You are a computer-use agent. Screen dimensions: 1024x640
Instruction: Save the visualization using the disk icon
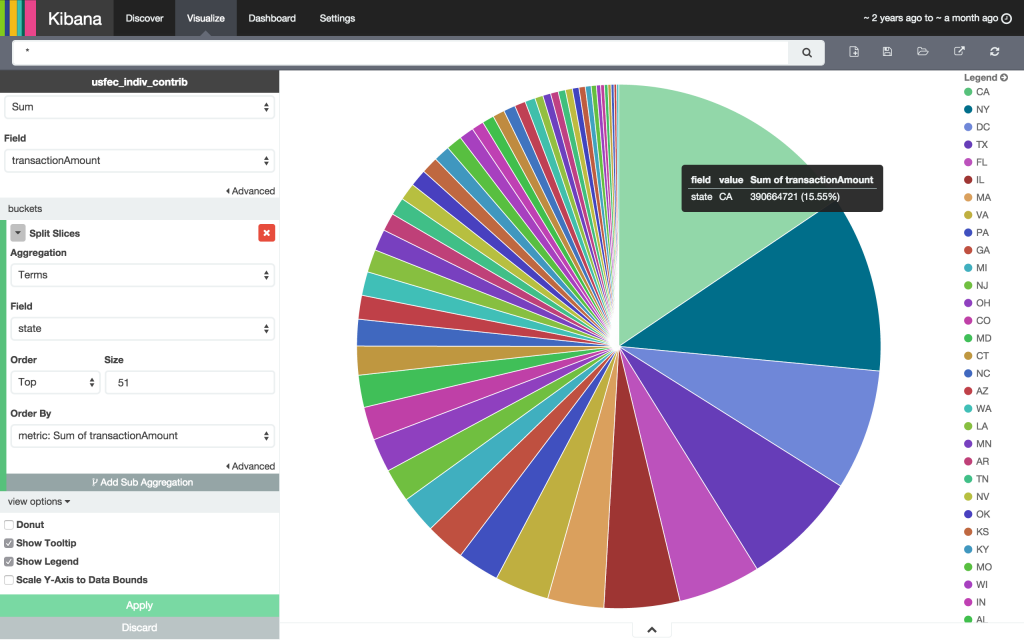pos(887,51)
